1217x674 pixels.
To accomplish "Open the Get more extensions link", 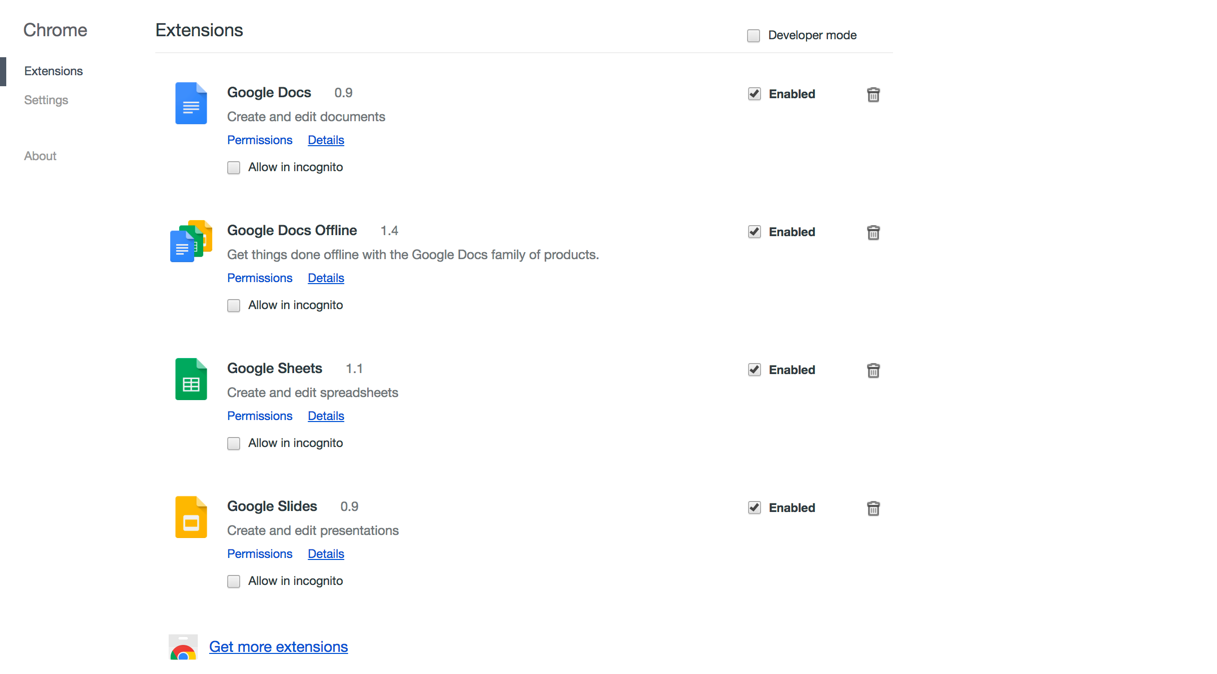I will 278,647.
